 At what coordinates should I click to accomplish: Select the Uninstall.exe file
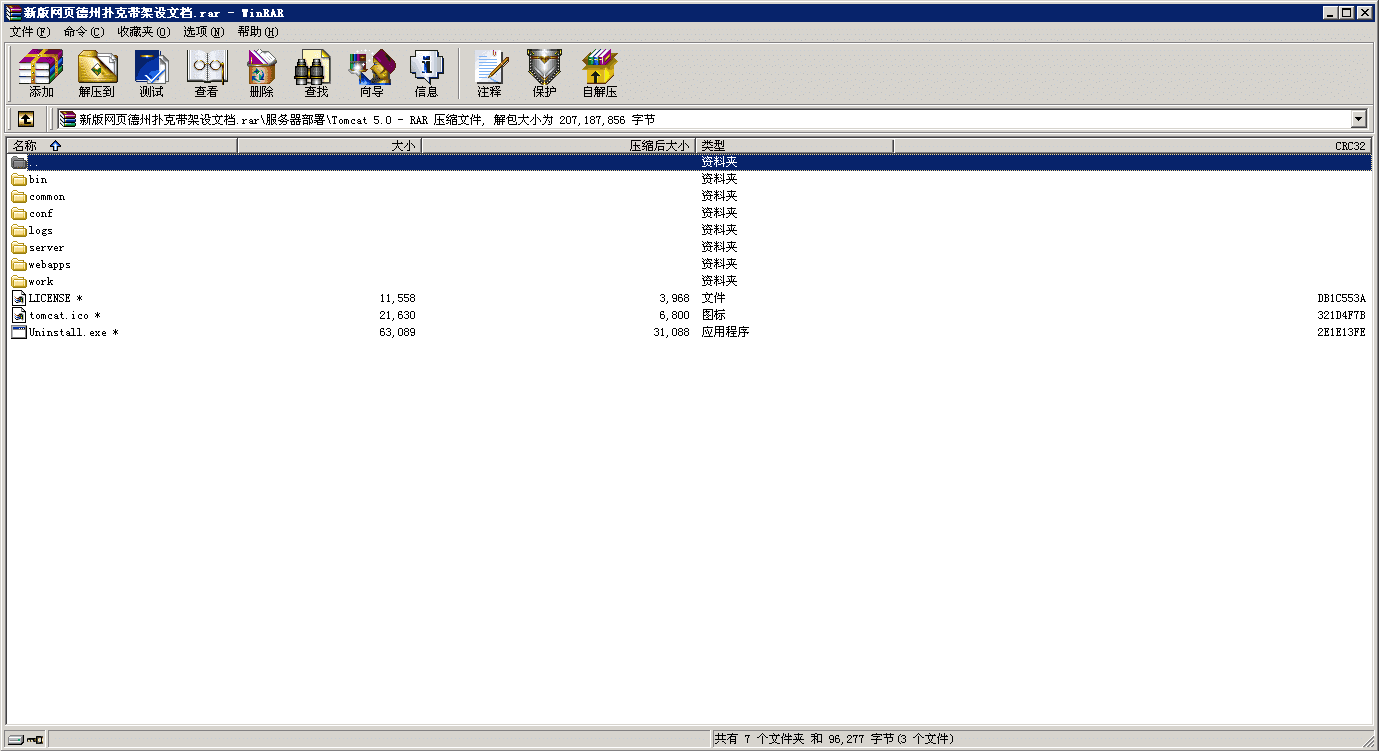67,332
